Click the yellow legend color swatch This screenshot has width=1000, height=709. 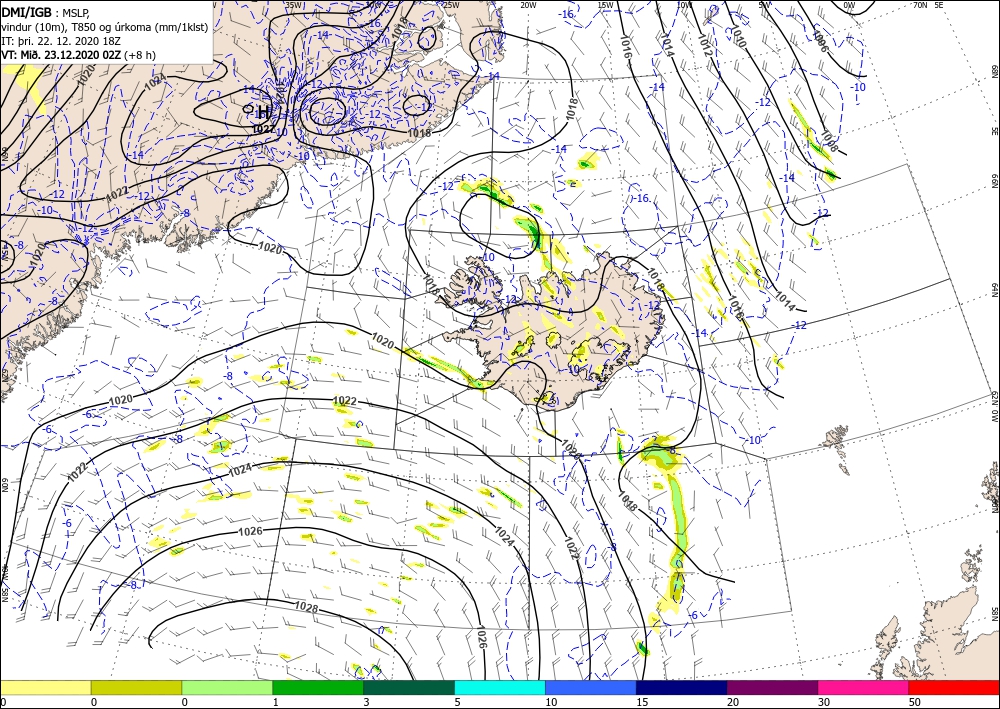(x=45, y=687)
